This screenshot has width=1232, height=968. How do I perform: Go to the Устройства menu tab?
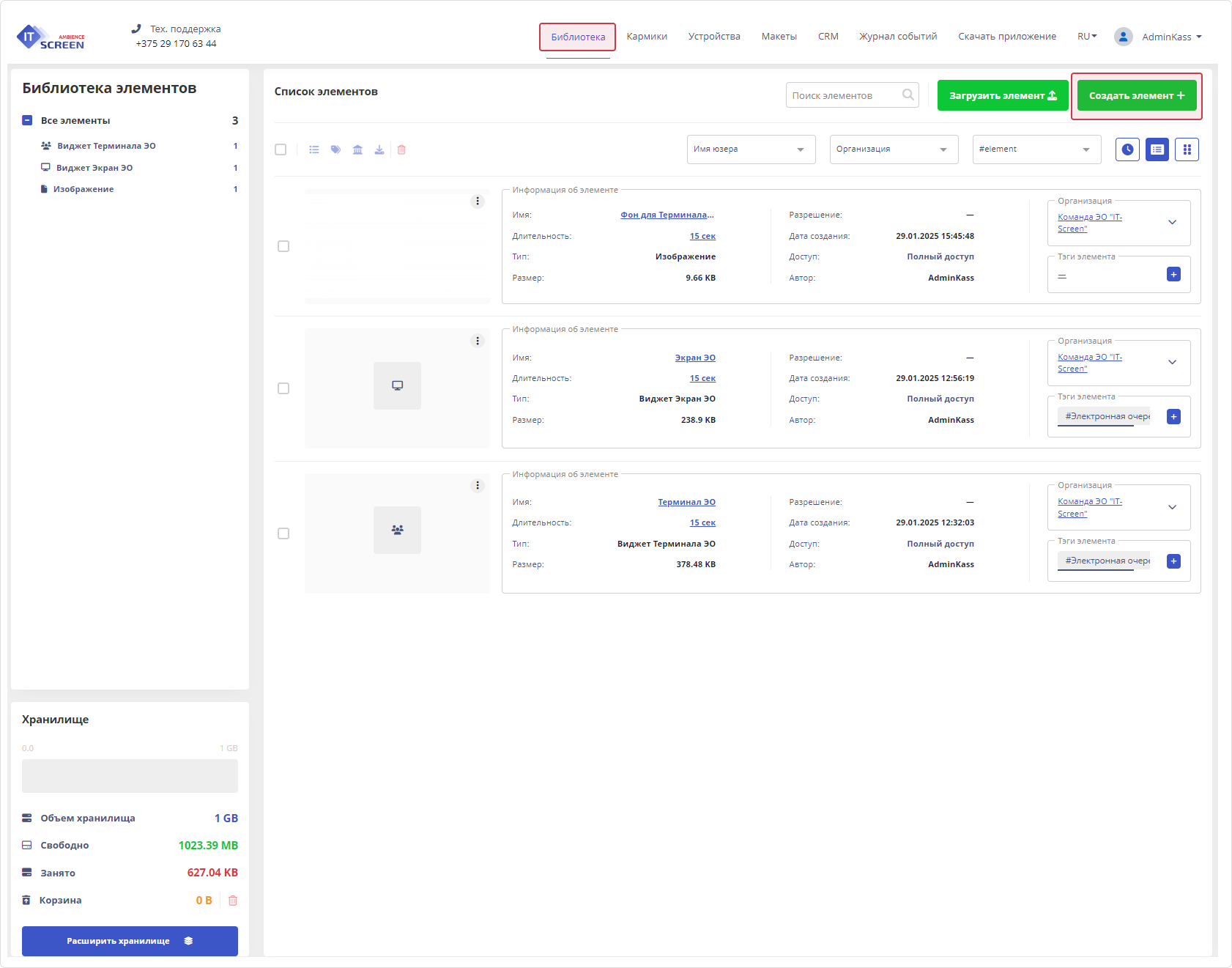coord(714,37)
